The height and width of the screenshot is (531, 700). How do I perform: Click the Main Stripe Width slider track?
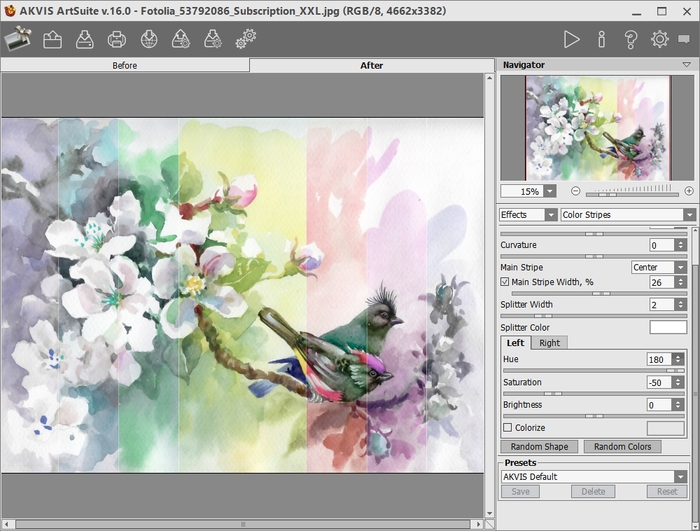coord(599,293)
